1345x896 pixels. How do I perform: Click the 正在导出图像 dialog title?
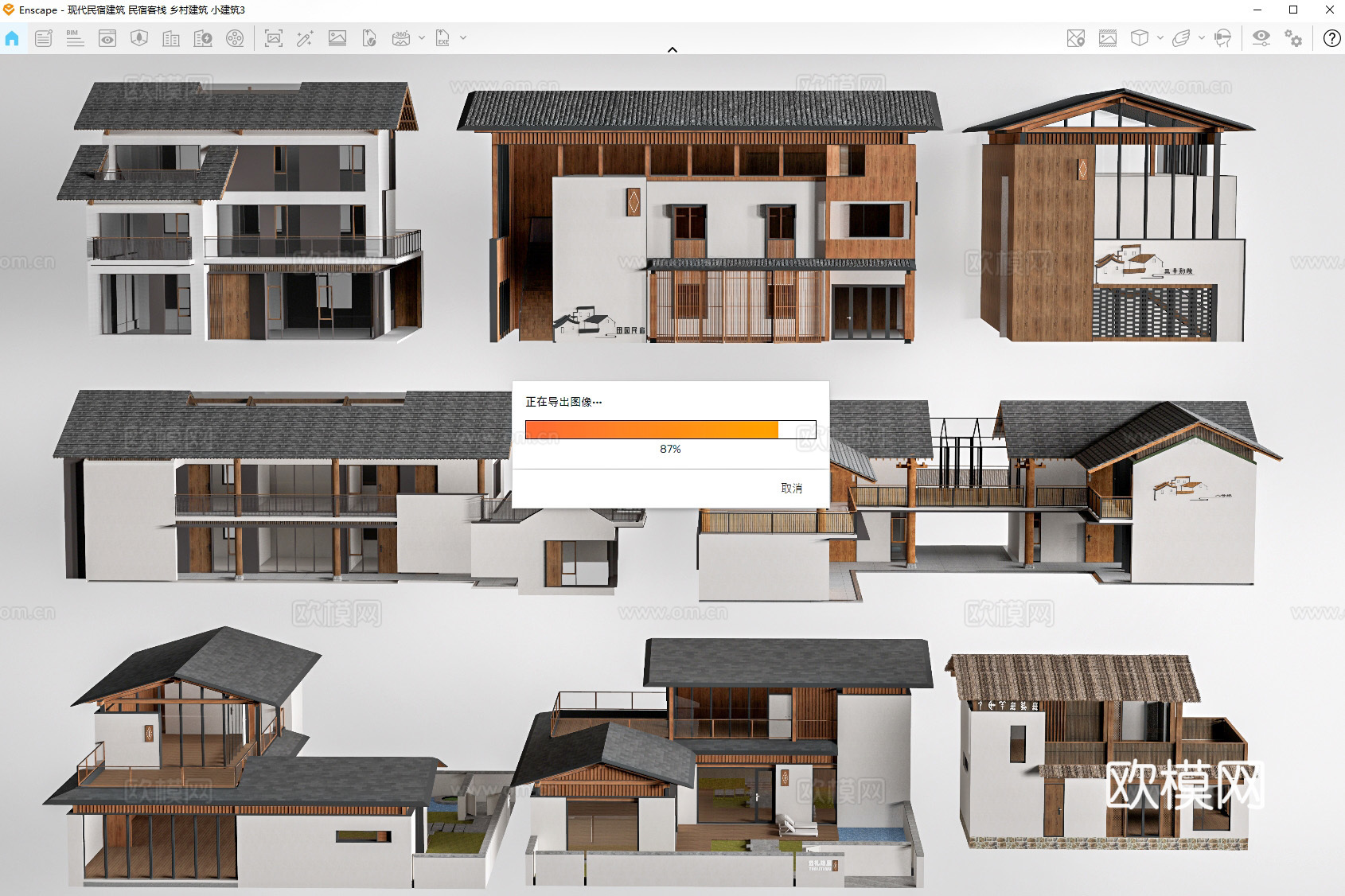(563, 402)
